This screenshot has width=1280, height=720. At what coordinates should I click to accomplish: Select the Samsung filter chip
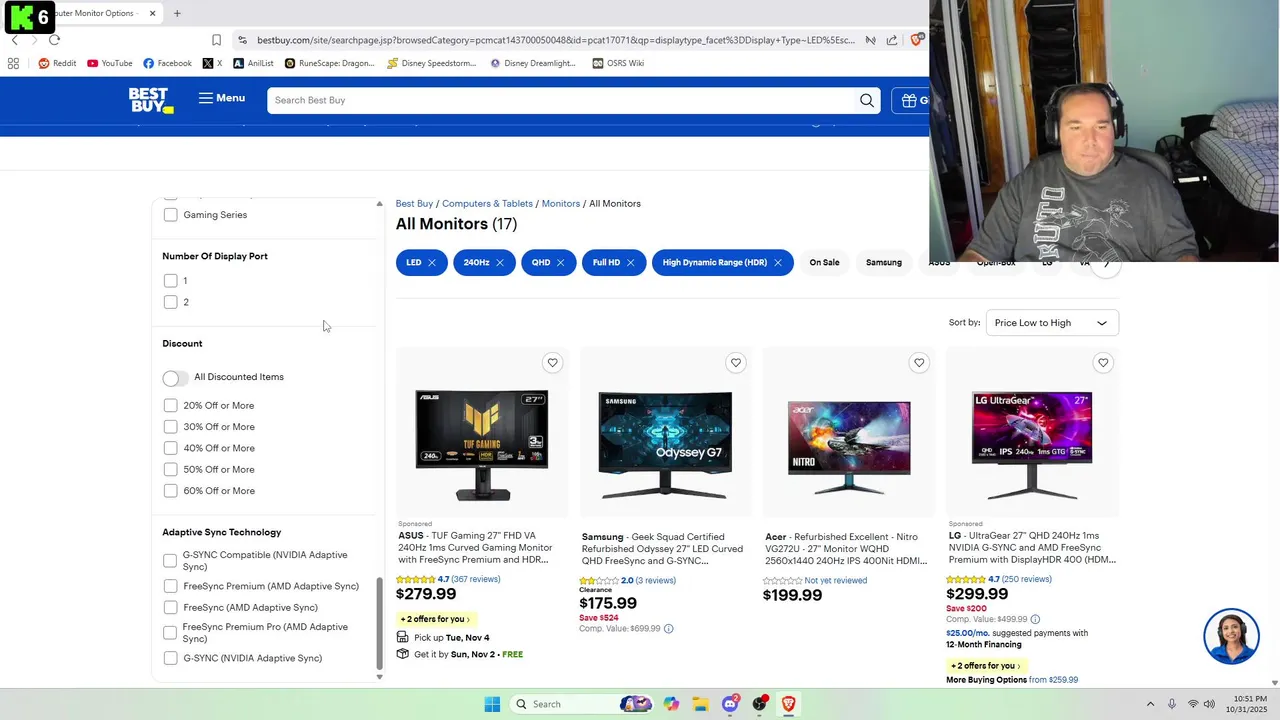click(884, 263)
